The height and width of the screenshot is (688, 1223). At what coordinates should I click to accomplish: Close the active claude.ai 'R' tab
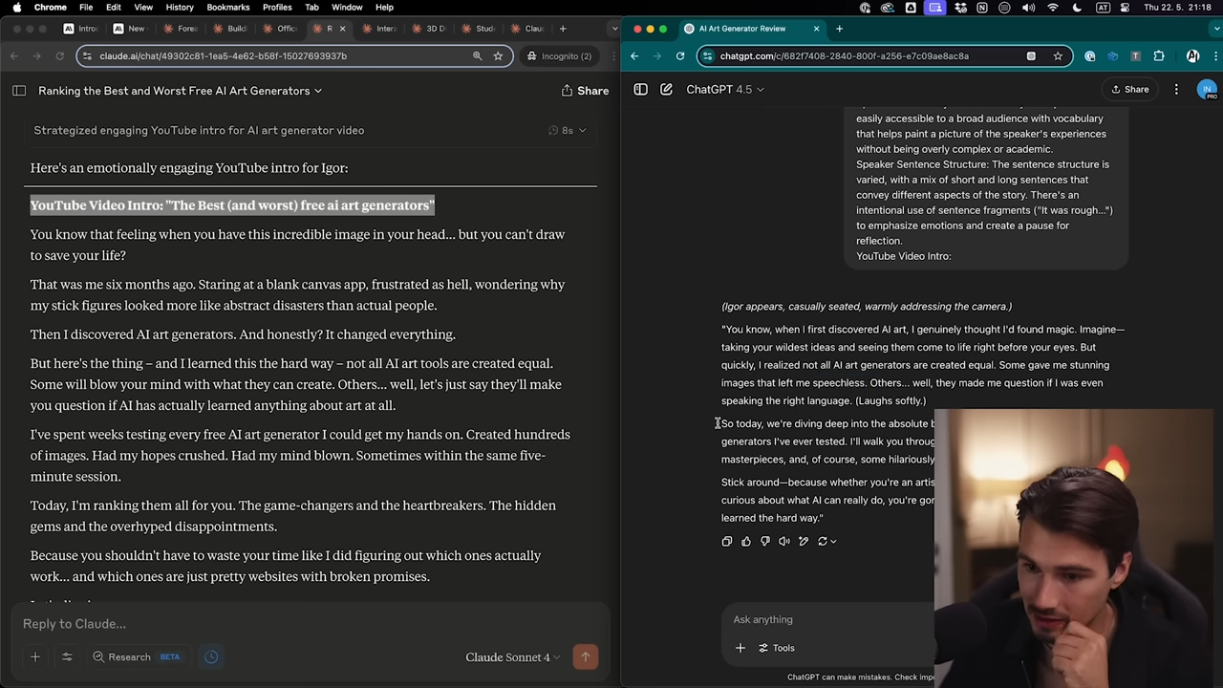point(343,29)
